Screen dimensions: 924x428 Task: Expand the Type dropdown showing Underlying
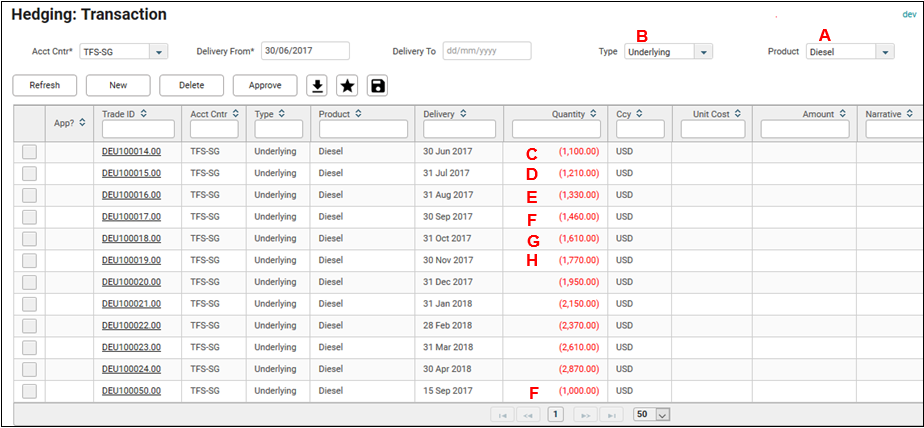click(x=703, y=52)
